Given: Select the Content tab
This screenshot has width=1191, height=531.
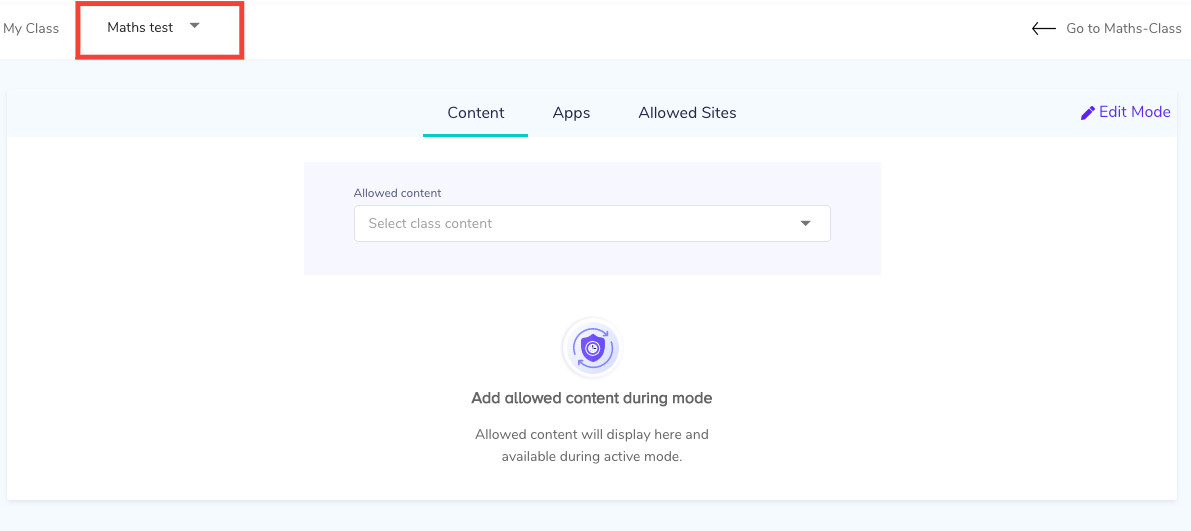Looking at the screenshot, I should tap(475, 112).
